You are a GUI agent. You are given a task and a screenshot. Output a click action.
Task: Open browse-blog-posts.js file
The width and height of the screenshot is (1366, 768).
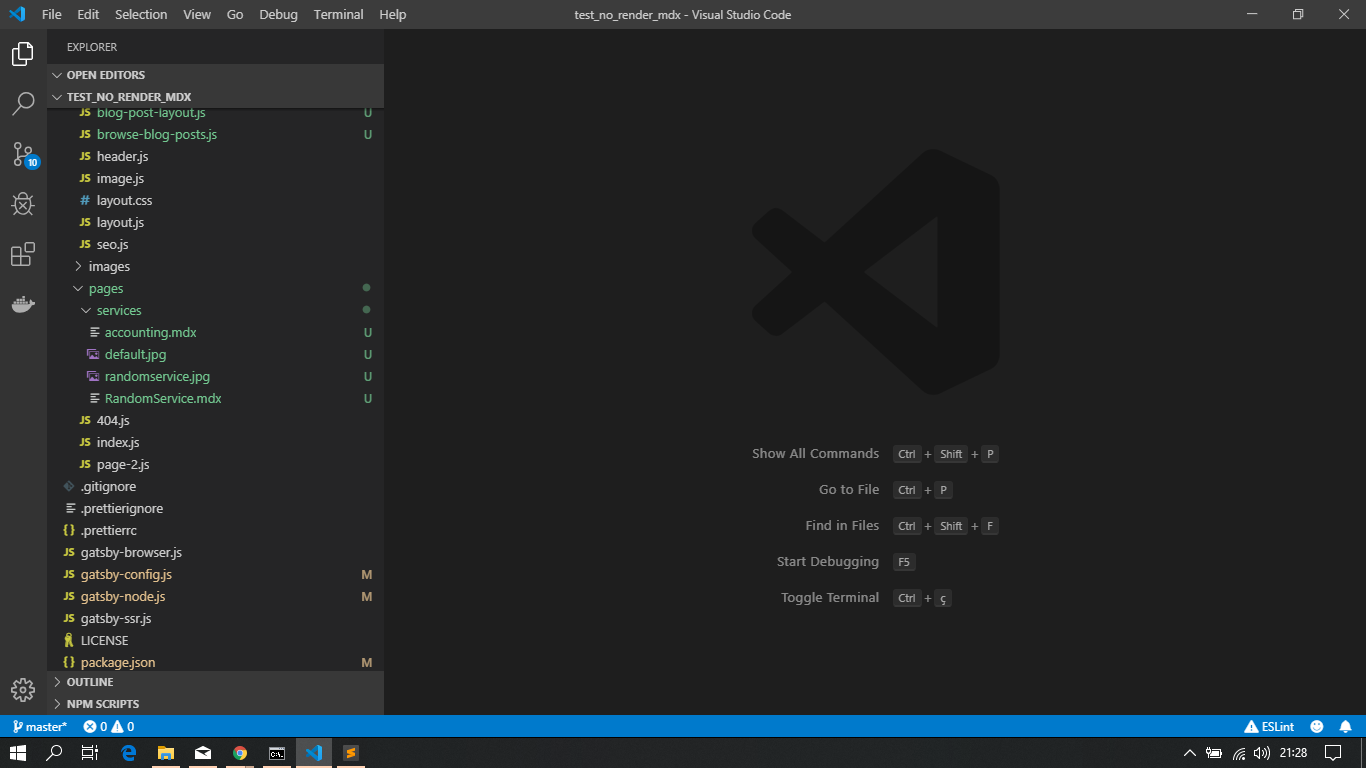point(215,134)
